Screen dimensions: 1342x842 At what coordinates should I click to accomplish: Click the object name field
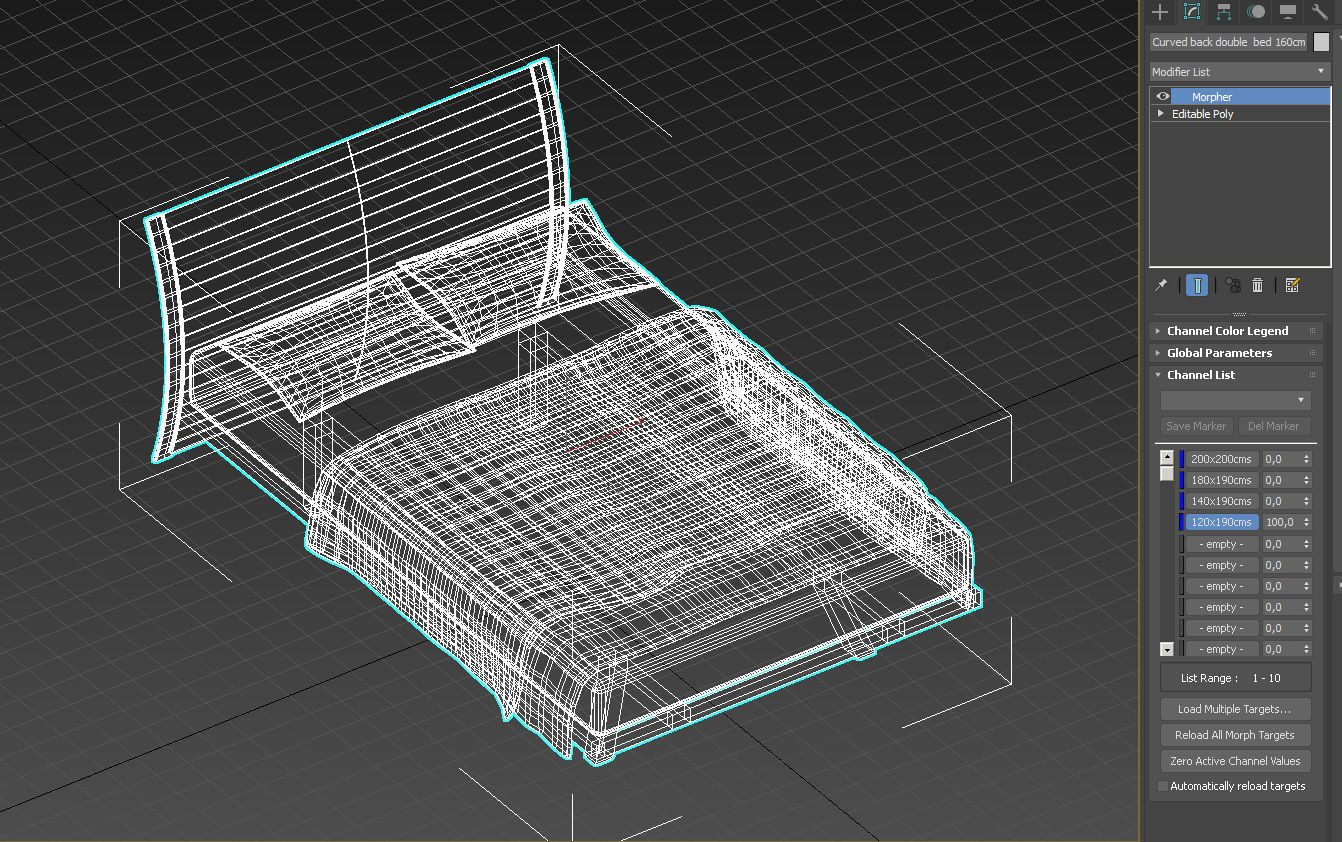click(x=1229, y=42)
